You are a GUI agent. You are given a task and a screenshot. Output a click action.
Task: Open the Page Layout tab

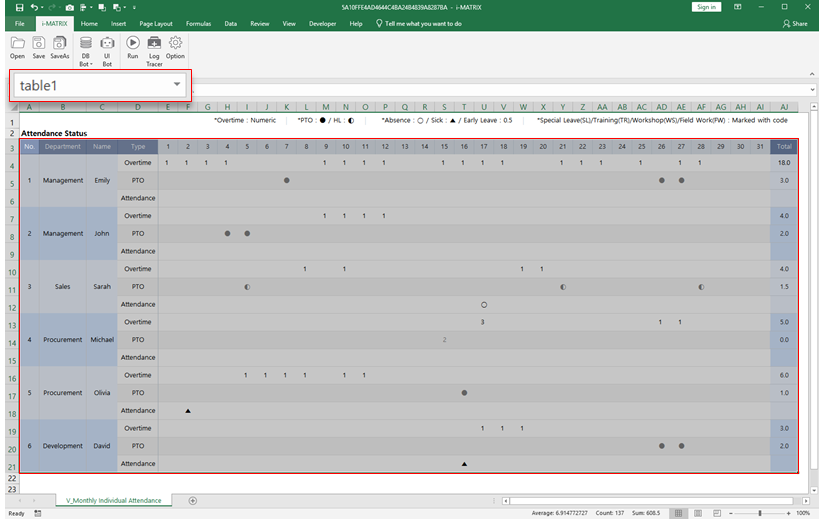[x=156, y=23]
